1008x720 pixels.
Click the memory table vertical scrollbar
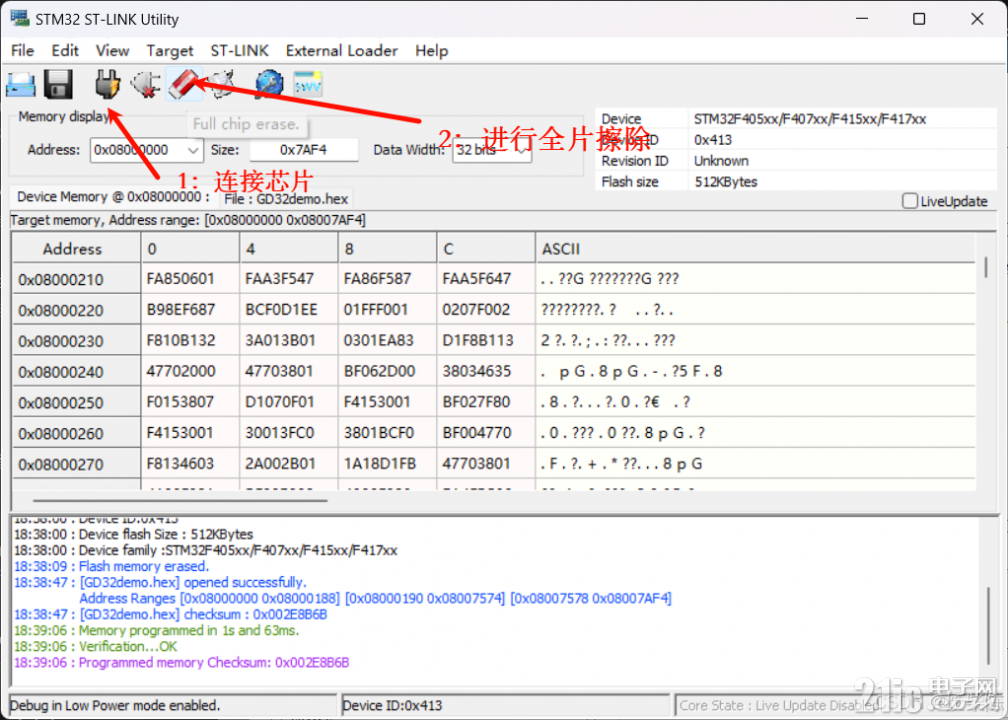click(x=986, y=267)
